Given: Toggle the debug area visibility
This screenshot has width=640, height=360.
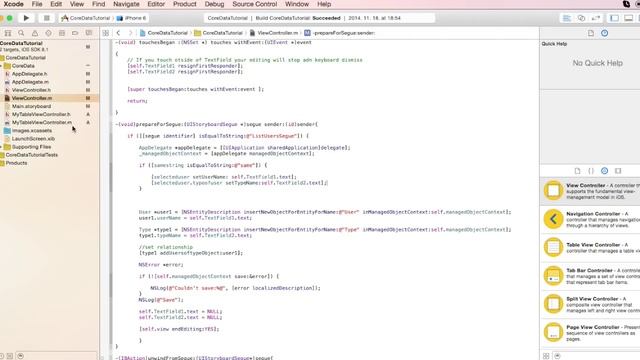Looking at the screenshot, I should (x=629, y=18).
